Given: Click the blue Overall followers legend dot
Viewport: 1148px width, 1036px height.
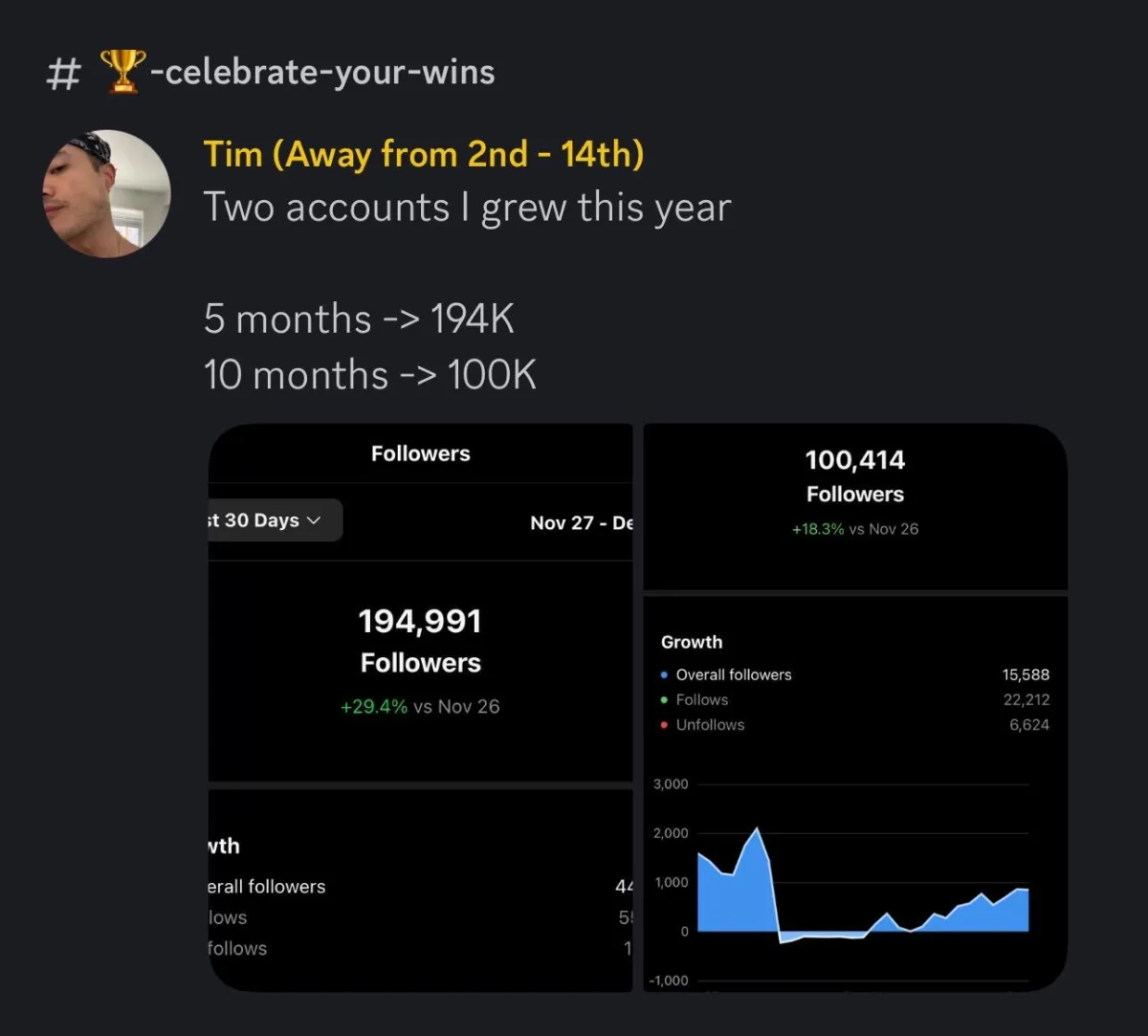Looking at the screenshot, I should point(664,675).
